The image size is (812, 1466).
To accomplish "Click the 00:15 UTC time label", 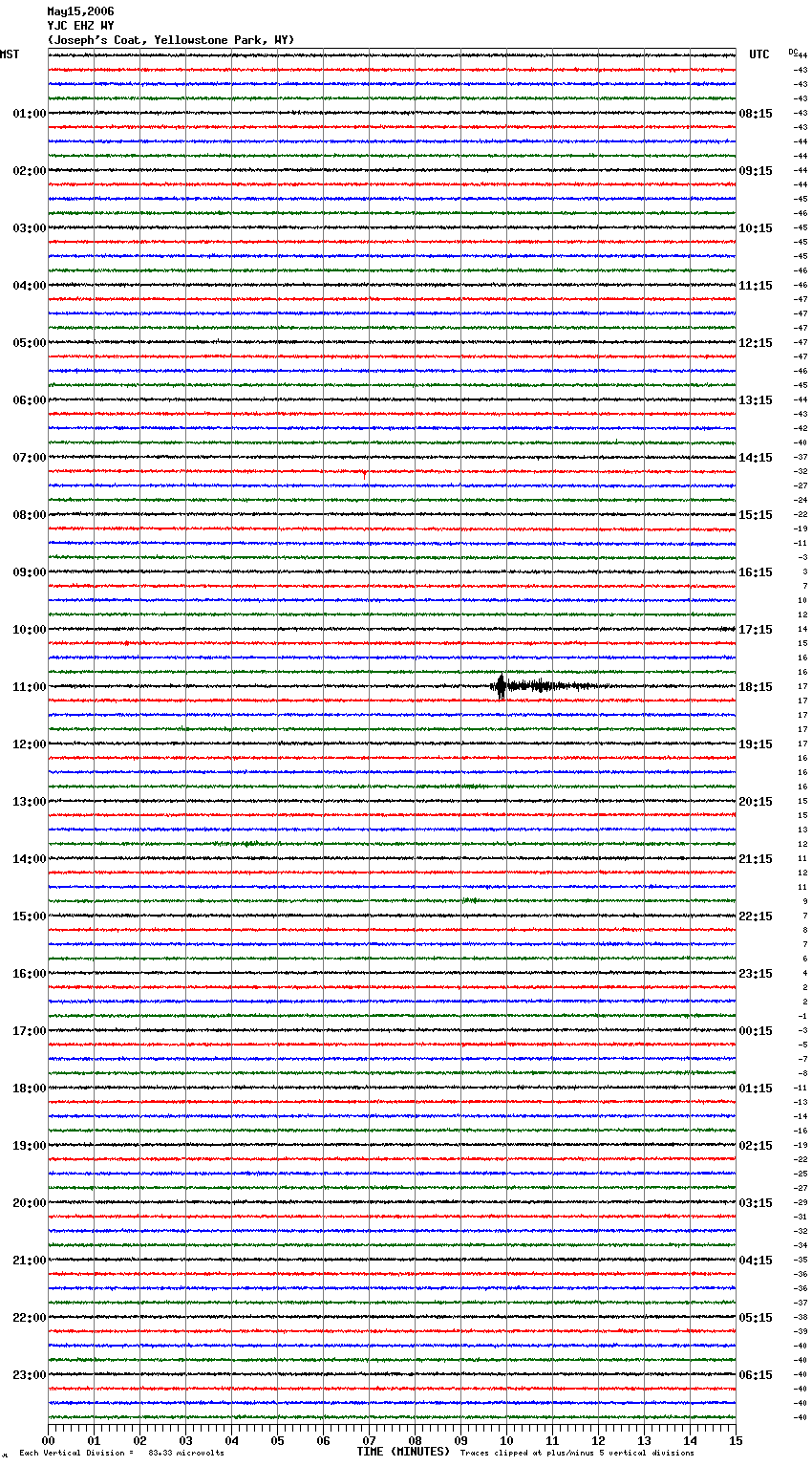I will [x=756, y=1031].
